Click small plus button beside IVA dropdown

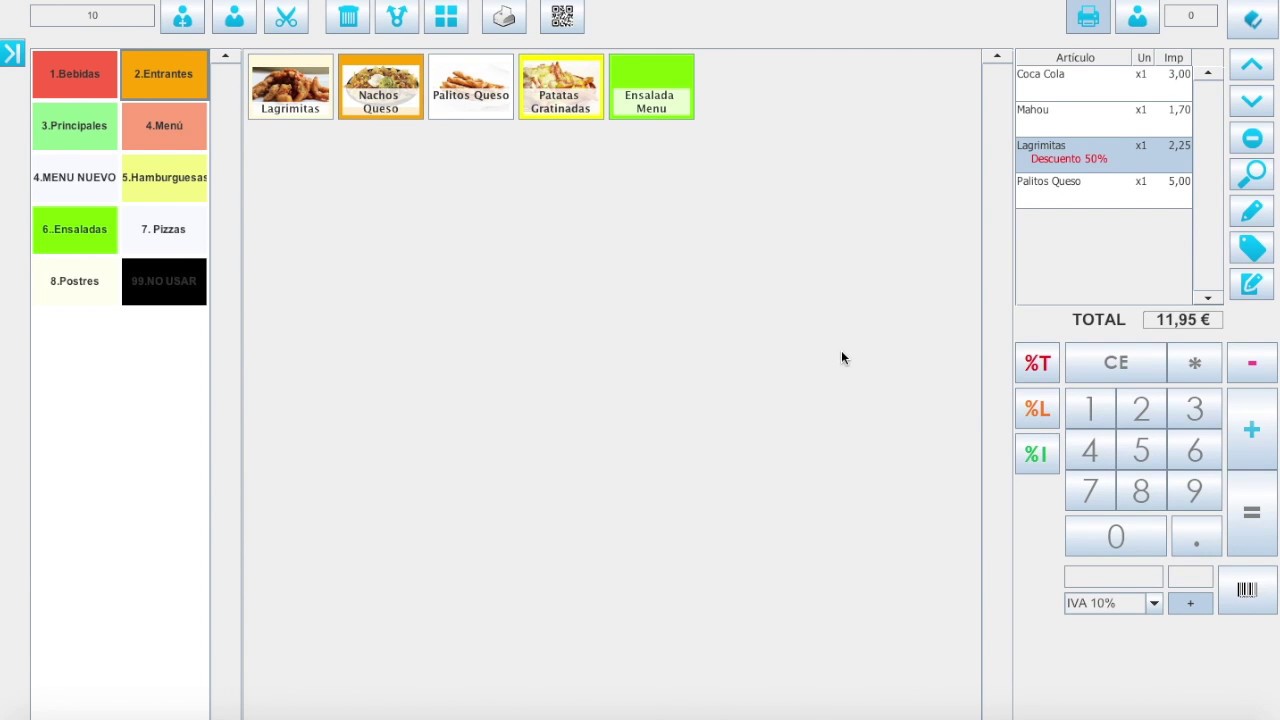coord(1190,603)
